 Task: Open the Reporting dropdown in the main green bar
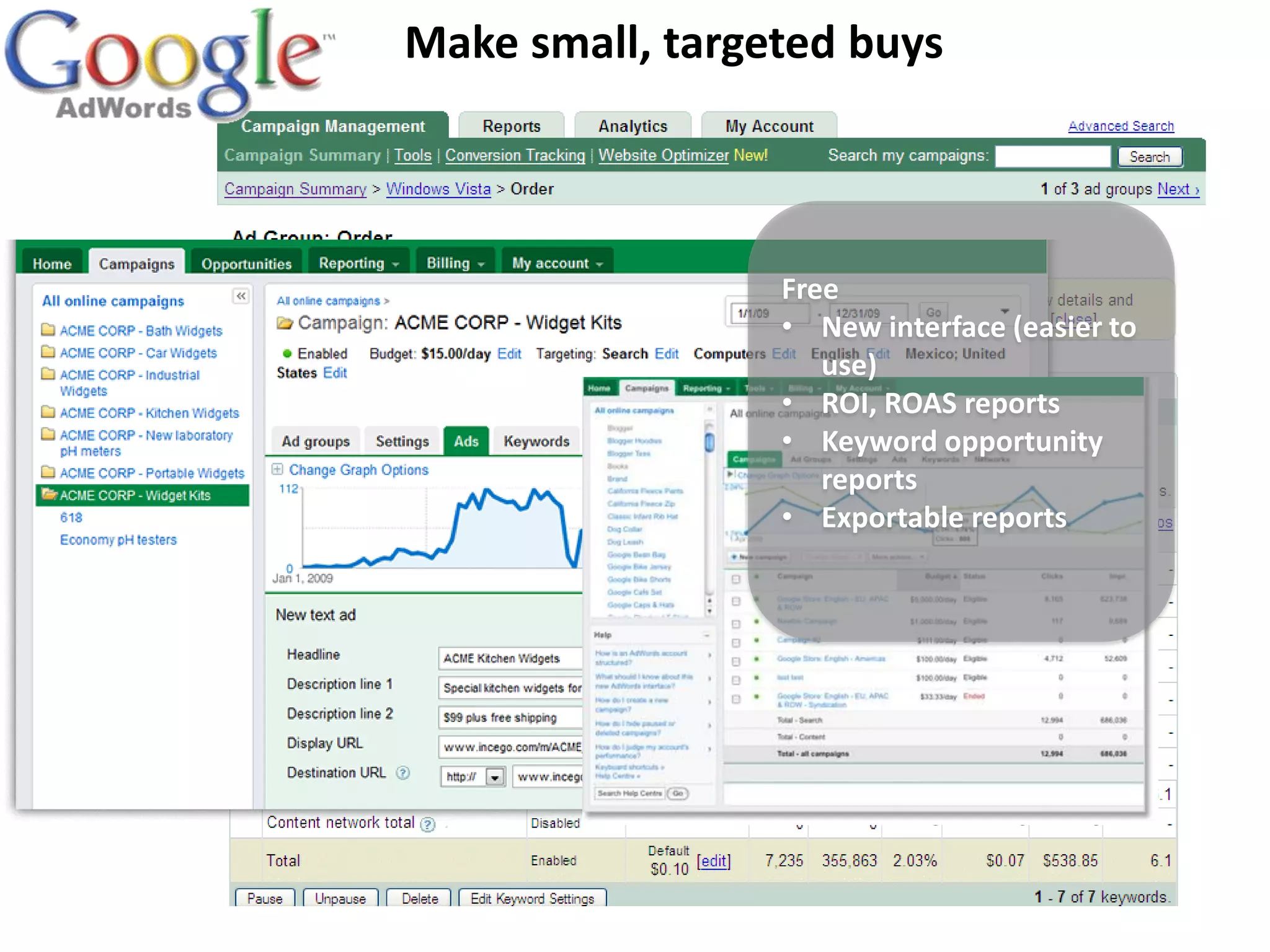[x=358, y=263]
